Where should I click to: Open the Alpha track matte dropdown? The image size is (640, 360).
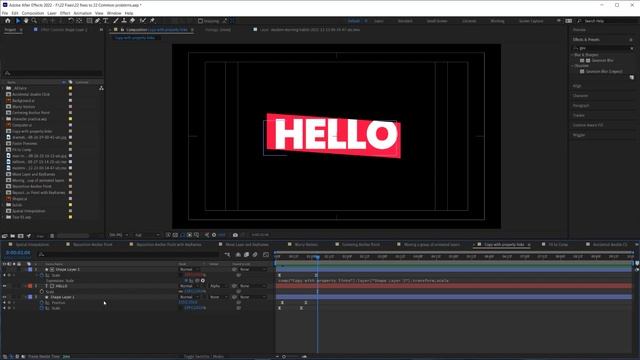tap(218, 286)
